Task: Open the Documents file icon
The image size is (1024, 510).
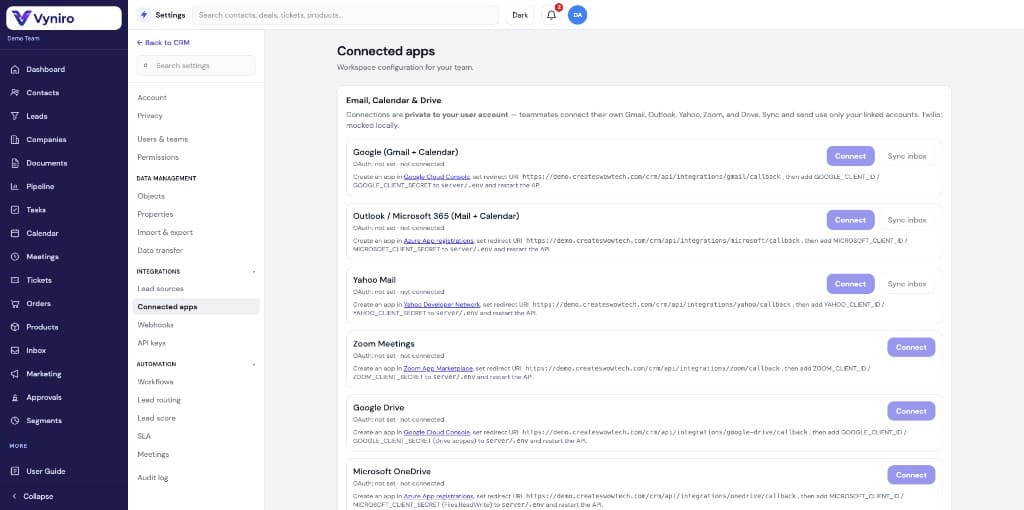Action: coord(15,163)
